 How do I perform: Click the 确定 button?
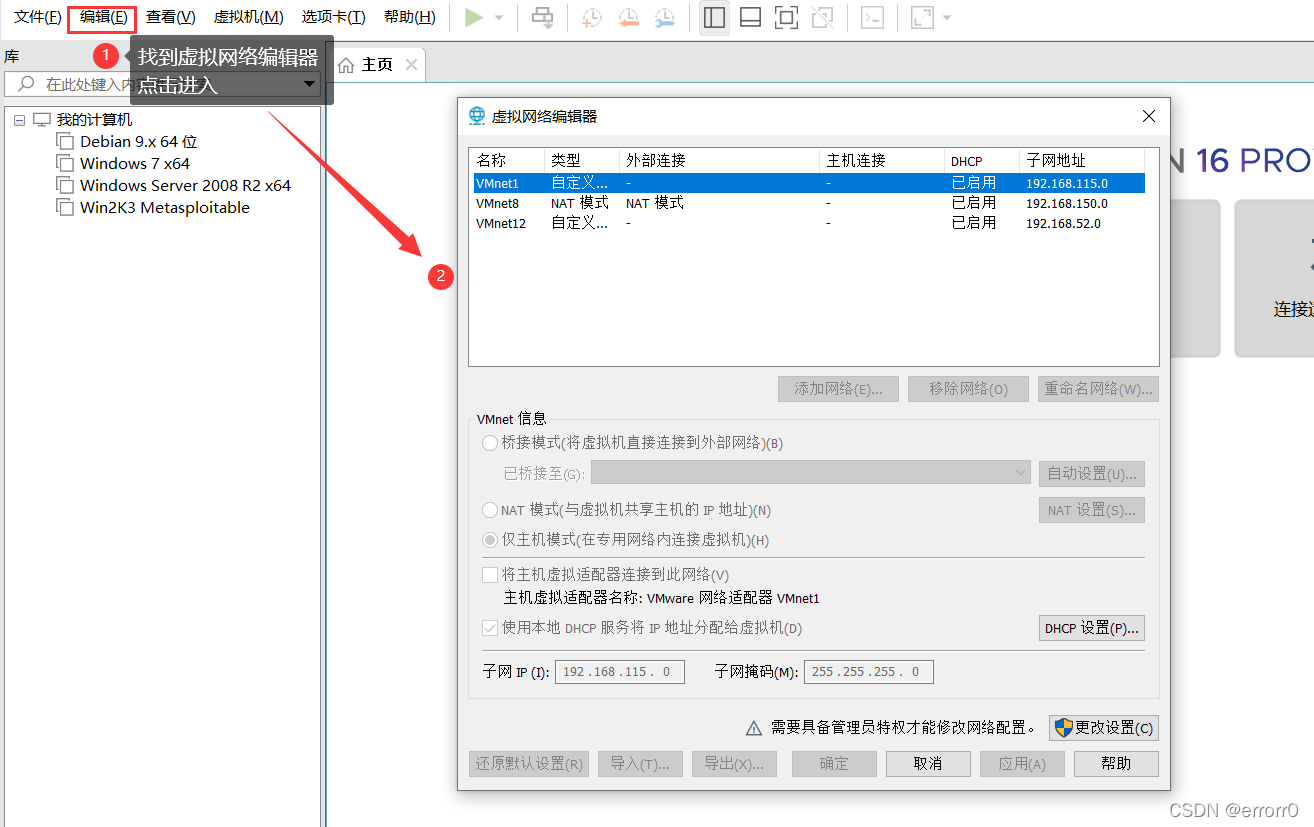(x=834, y=764)
